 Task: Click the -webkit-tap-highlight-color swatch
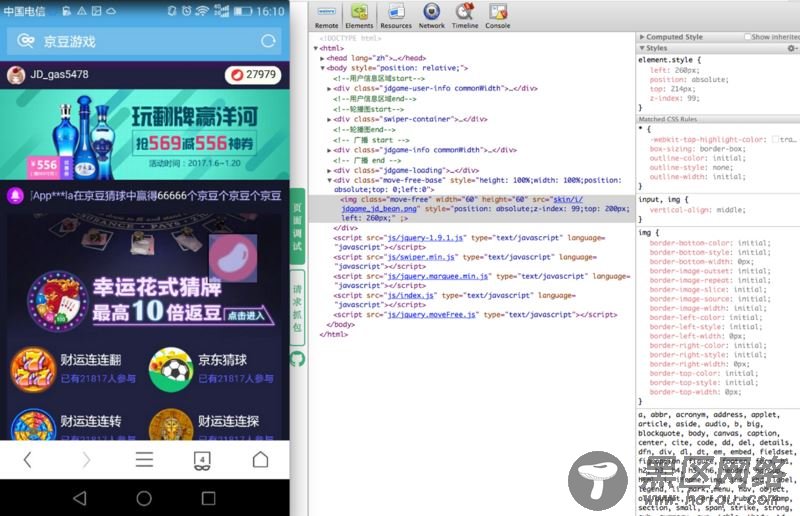(x=776, y=139)
